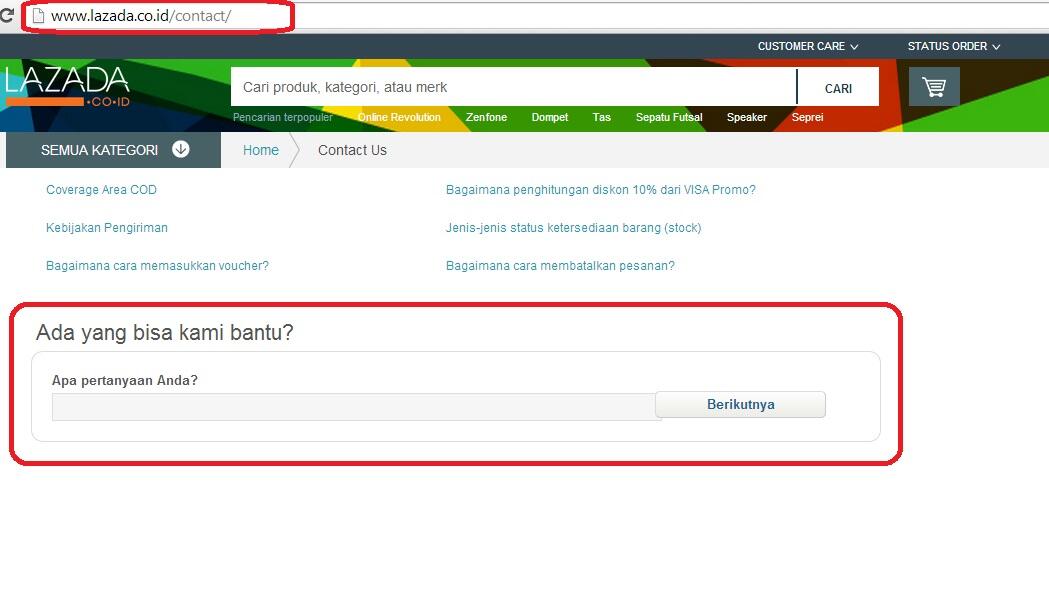Image resolution: width=1049 pixels, height=589 pixels.
Task: Open the Customer Care dropdown
Action: (x=807, y=46)
